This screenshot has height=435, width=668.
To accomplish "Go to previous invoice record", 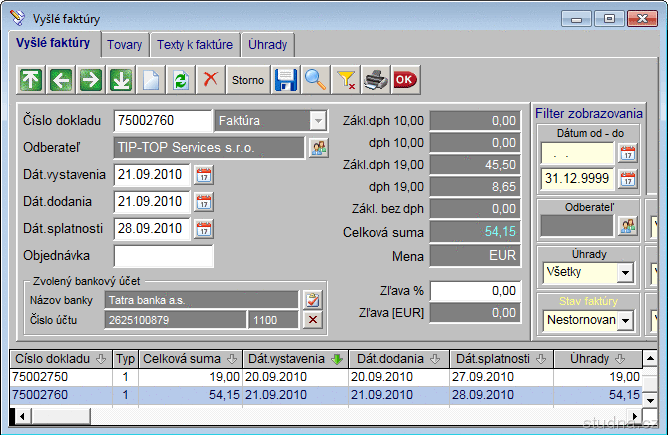I will 61,79.
